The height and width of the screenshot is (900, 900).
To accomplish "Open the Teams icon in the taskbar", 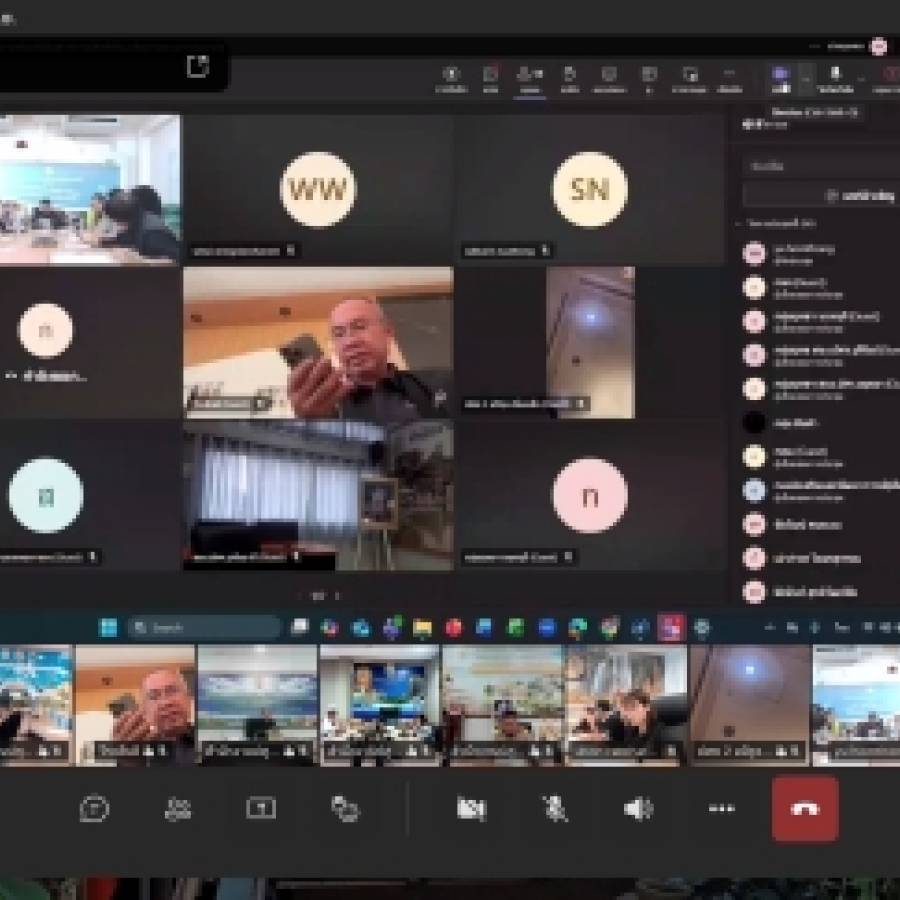I will click(392, 627).
